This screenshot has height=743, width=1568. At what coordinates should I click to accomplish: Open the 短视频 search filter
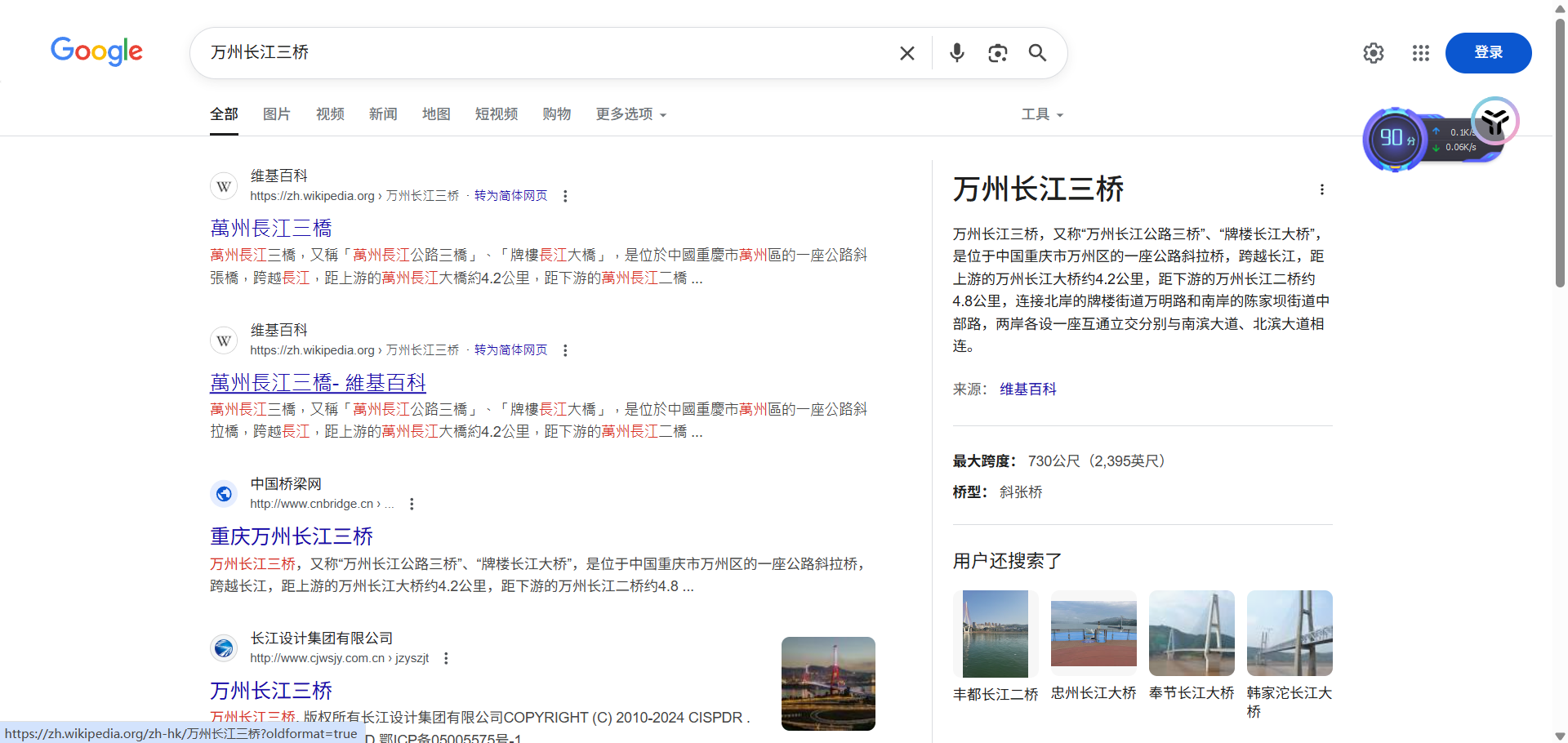pos(496,114)
